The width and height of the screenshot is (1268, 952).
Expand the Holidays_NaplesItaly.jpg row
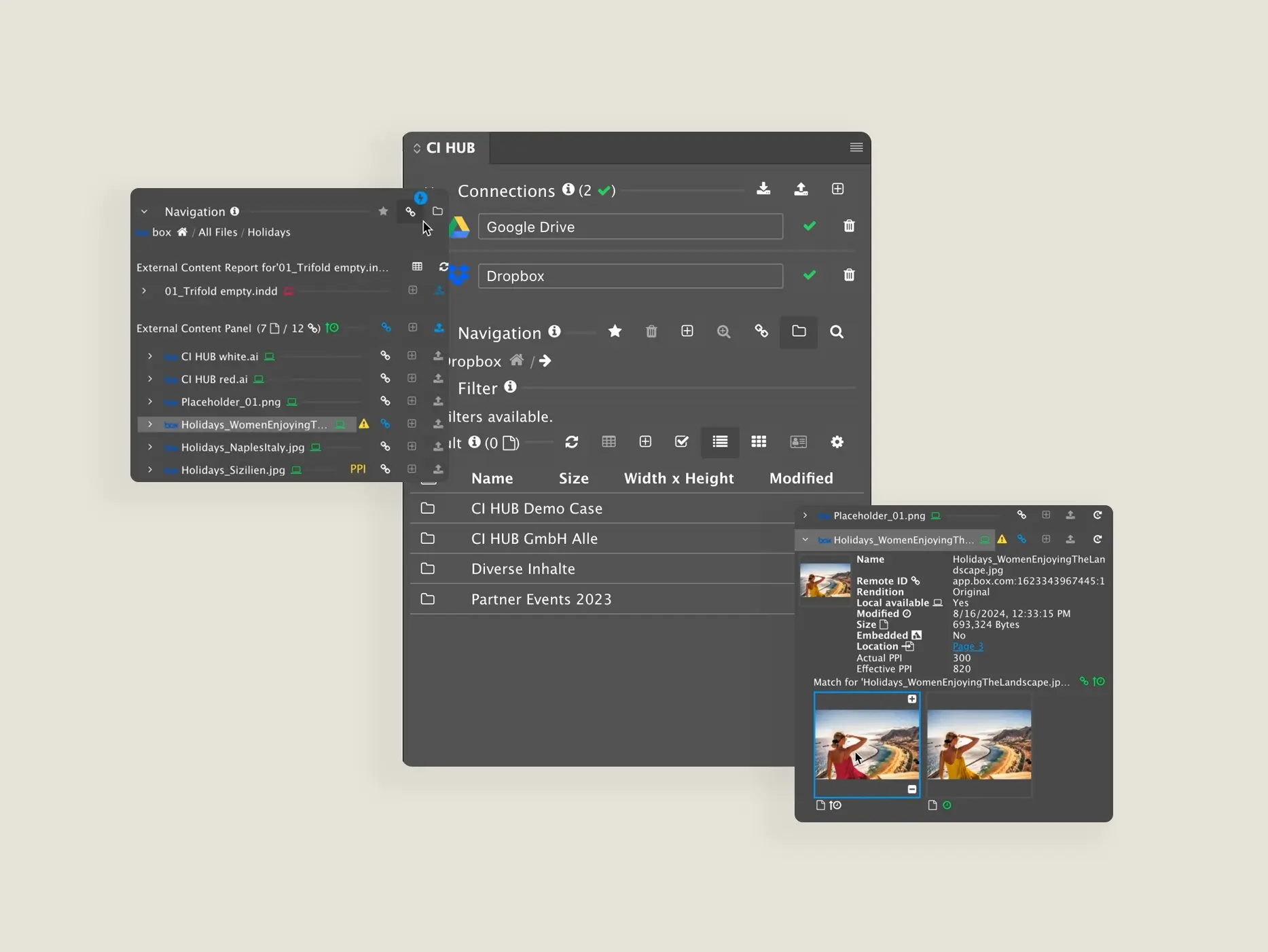(x=150, y=447)
